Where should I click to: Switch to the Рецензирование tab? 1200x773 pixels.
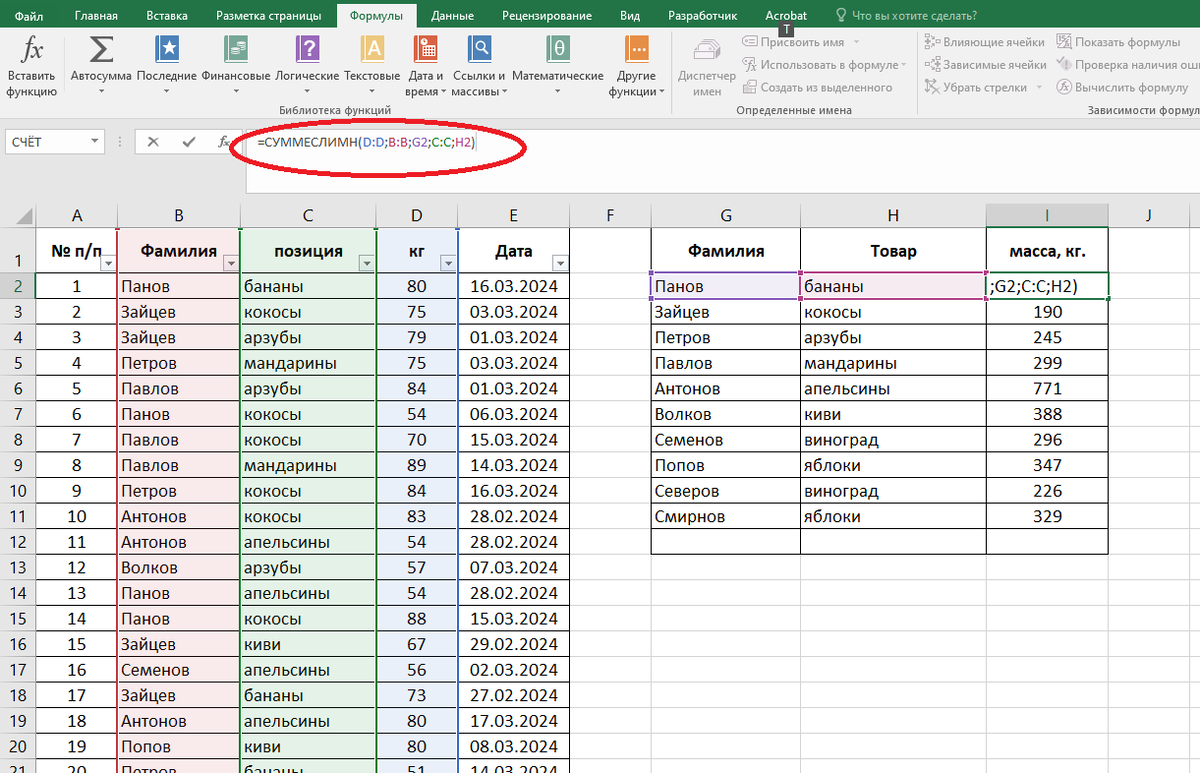click(x=546, y=16)
